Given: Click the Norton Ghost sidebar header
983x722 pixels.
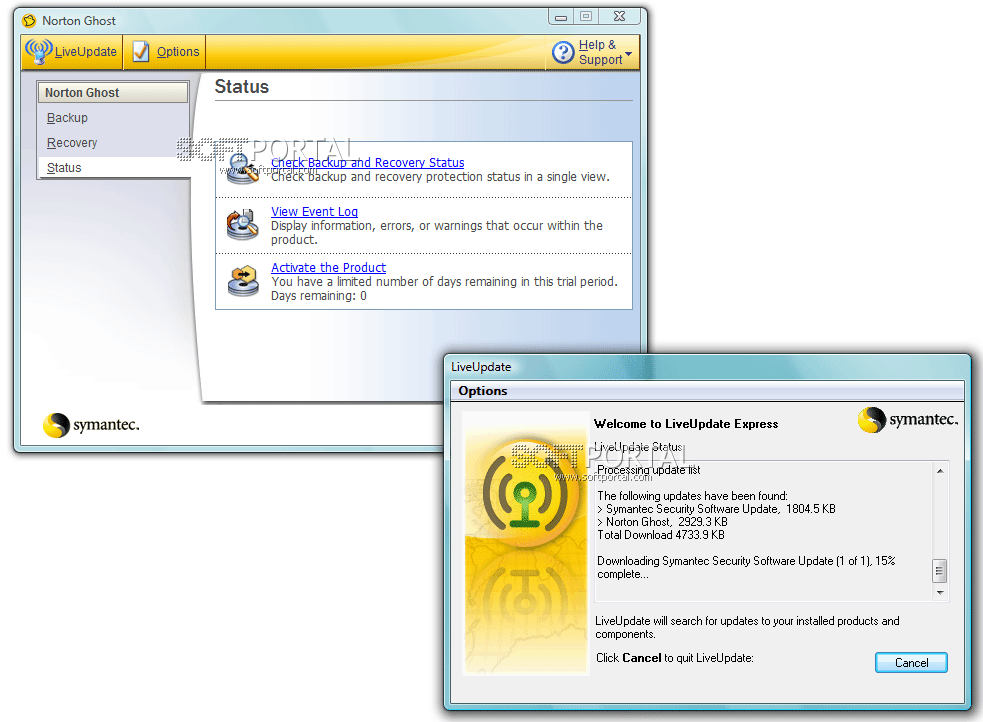Looking at the screenshot, I should (113, 93).
